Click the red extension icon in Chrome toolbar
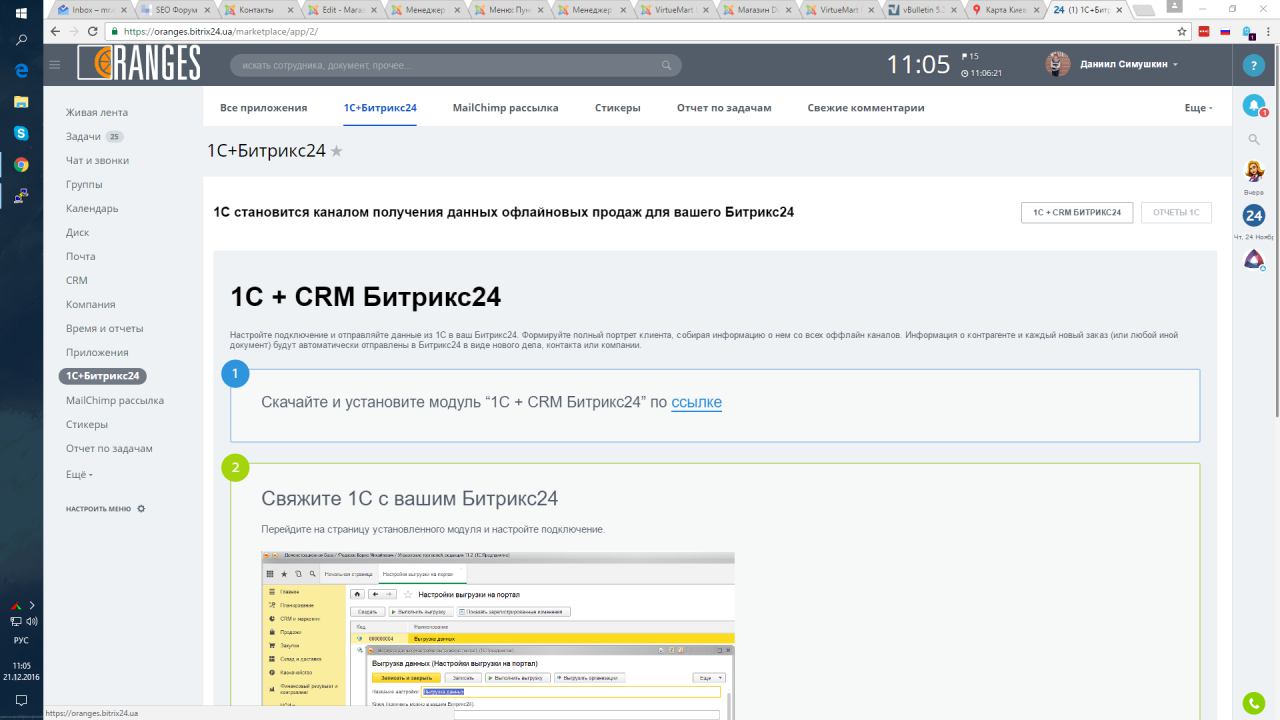 point(1204,31)
